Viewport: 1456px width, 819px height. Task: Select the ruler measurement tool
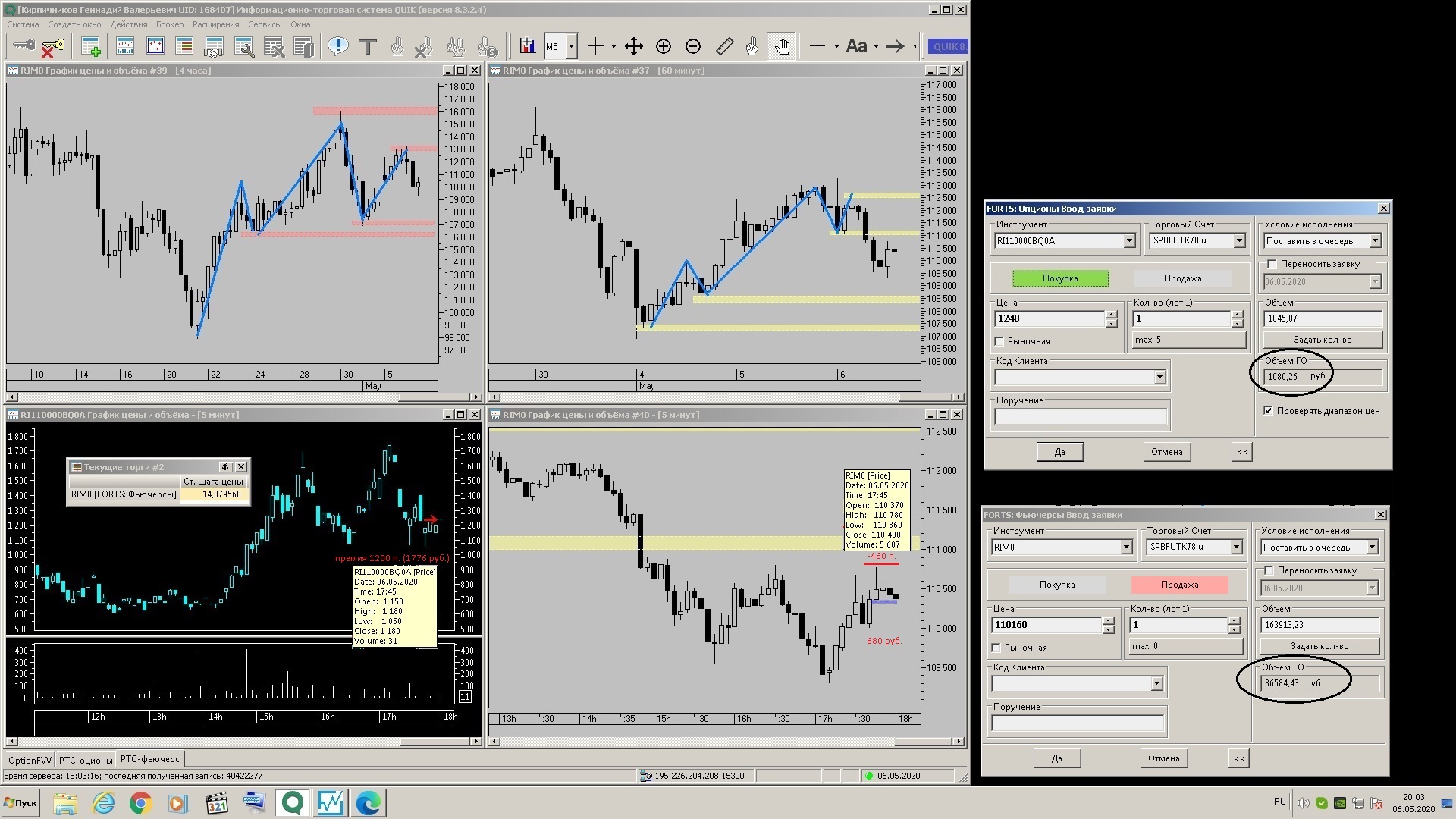[x=723, y=47]
